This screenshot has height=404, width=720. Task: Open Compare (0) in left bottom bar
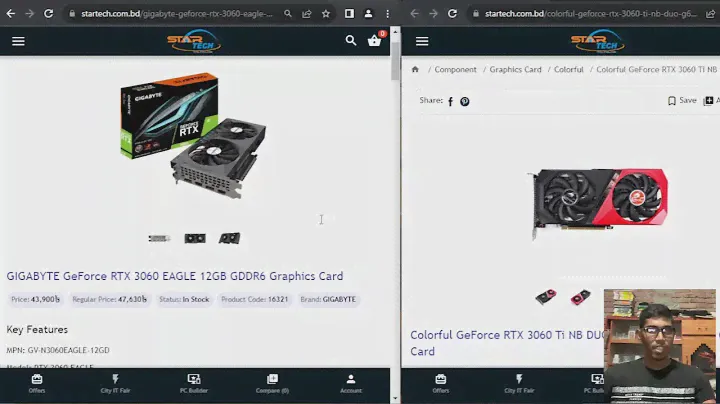pos(271,384)
